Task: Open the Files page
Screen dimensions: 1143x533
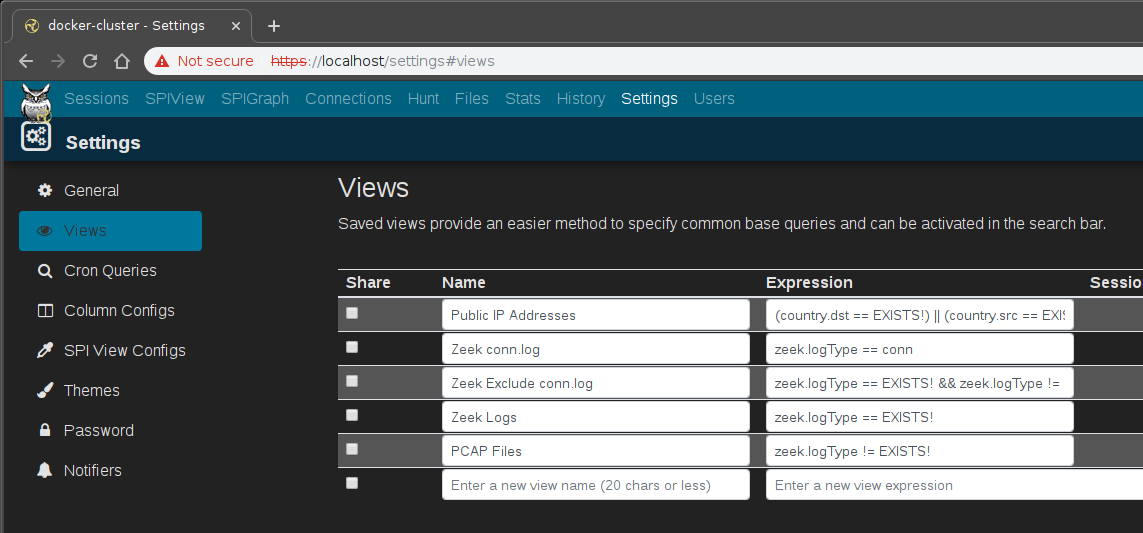Action: (x=472, y=98)
